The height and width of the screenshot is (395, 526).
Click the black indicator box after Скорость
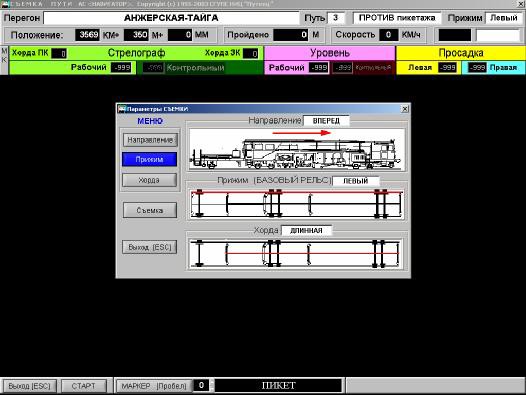click(x=455, y=35)
